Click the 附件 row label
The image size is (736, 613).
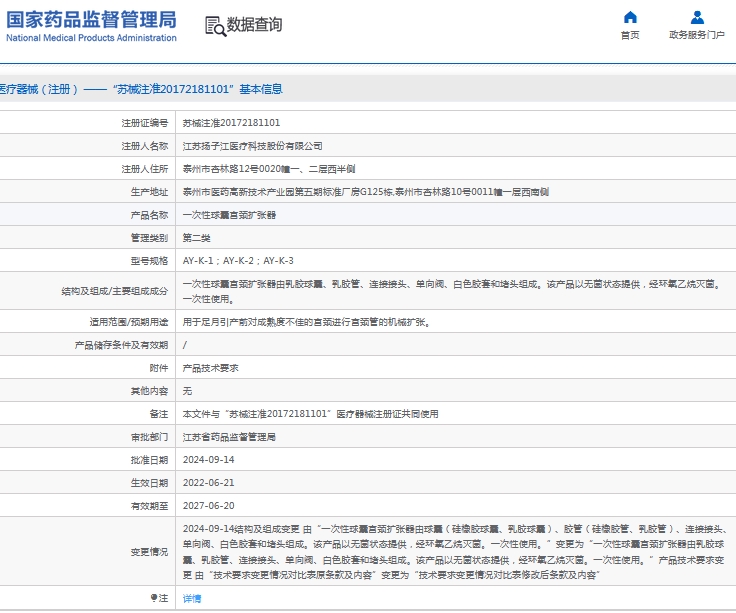click(x=159, y=368)
